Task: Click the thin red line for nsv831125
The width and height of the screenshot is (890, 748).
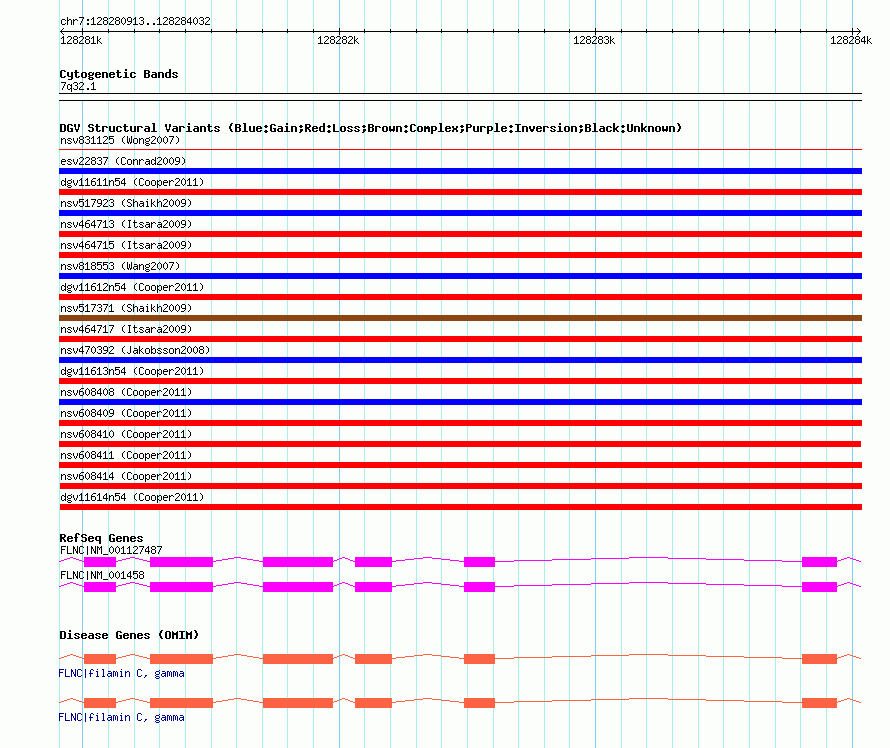Action: pos(460,150)
